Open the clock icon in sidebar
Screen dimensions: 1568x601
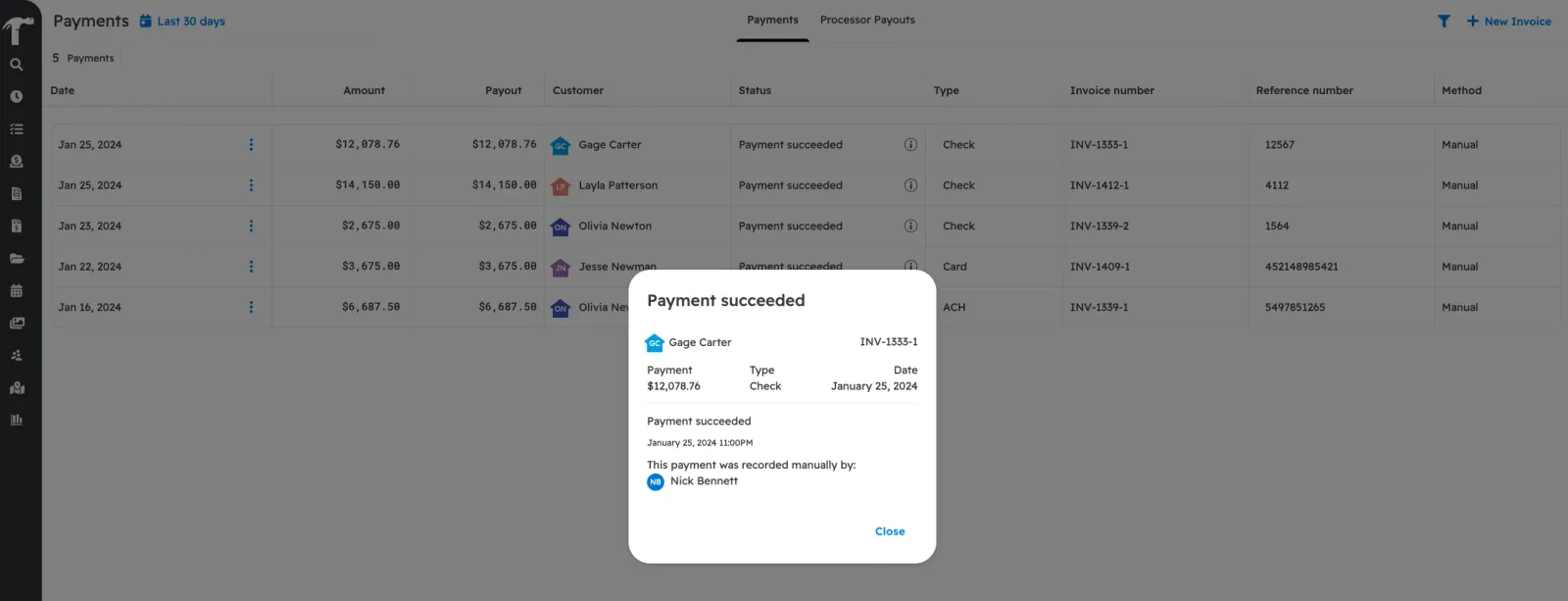pyautogui.click(x=17, y=97)
